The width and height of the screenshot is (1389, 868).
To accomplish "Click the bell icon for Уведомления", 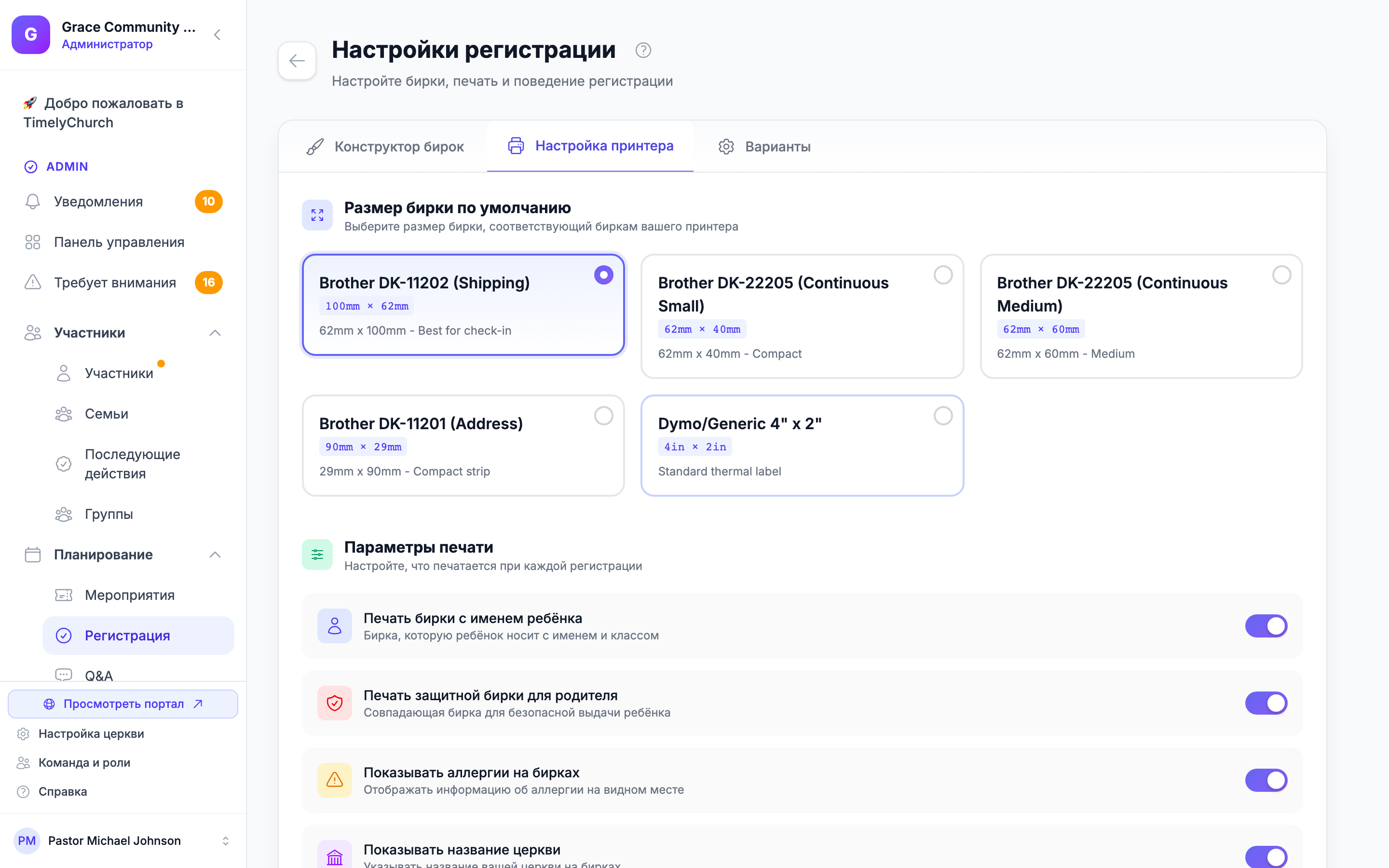I will click(33, 202).
